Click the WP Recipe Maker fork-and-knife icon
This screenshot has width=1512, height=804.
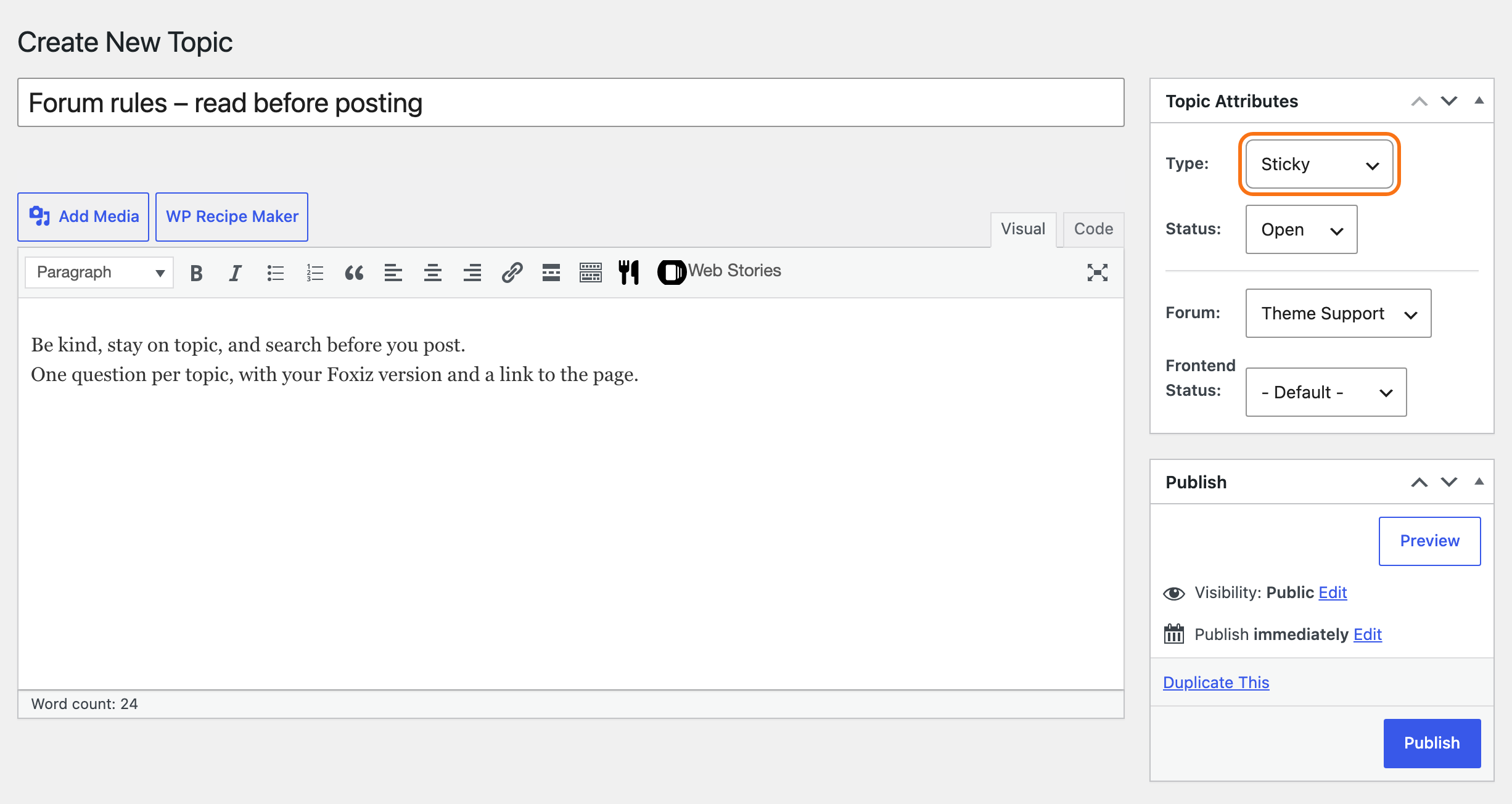(x=629, y=273)
